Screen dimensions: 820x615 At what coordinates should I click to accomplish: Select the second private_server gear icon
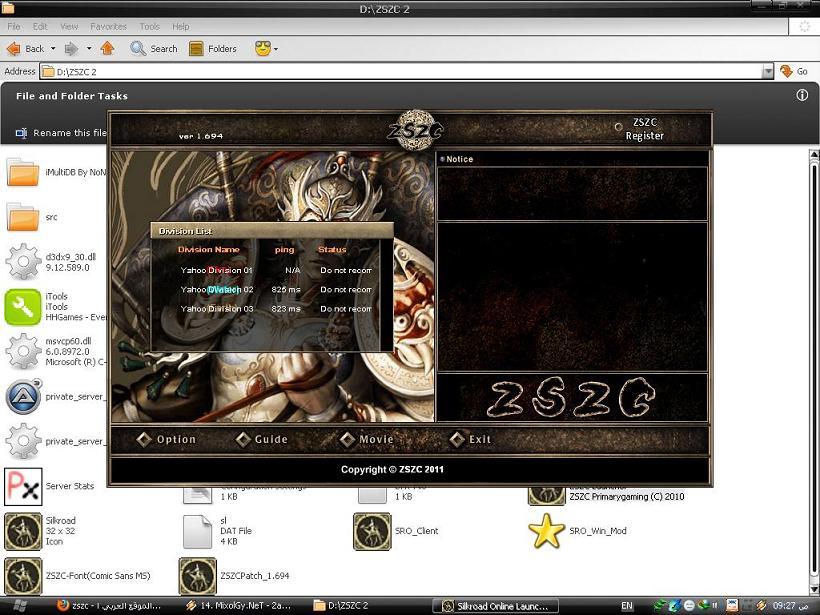coord(23,441)
